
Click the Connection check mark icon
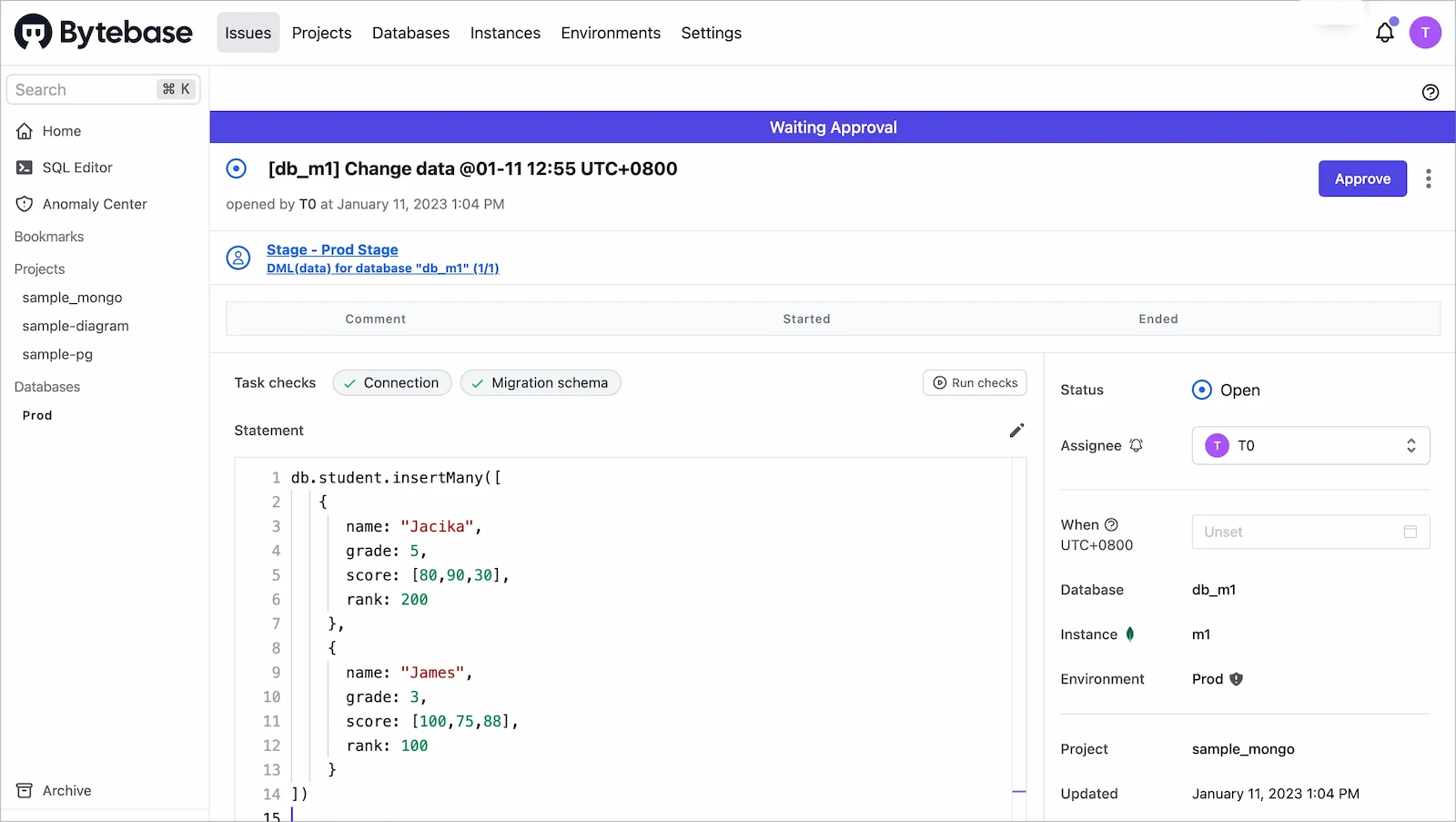pos(349,383)
